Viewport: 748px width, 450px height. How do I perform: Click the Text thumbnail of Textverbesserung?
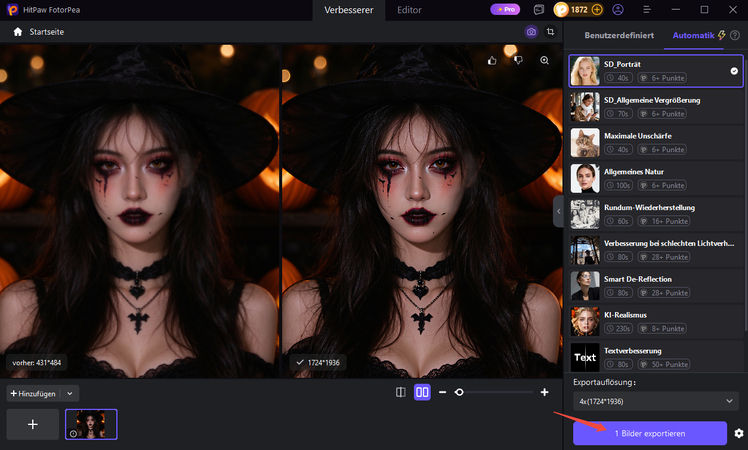(x=585, y=357)
